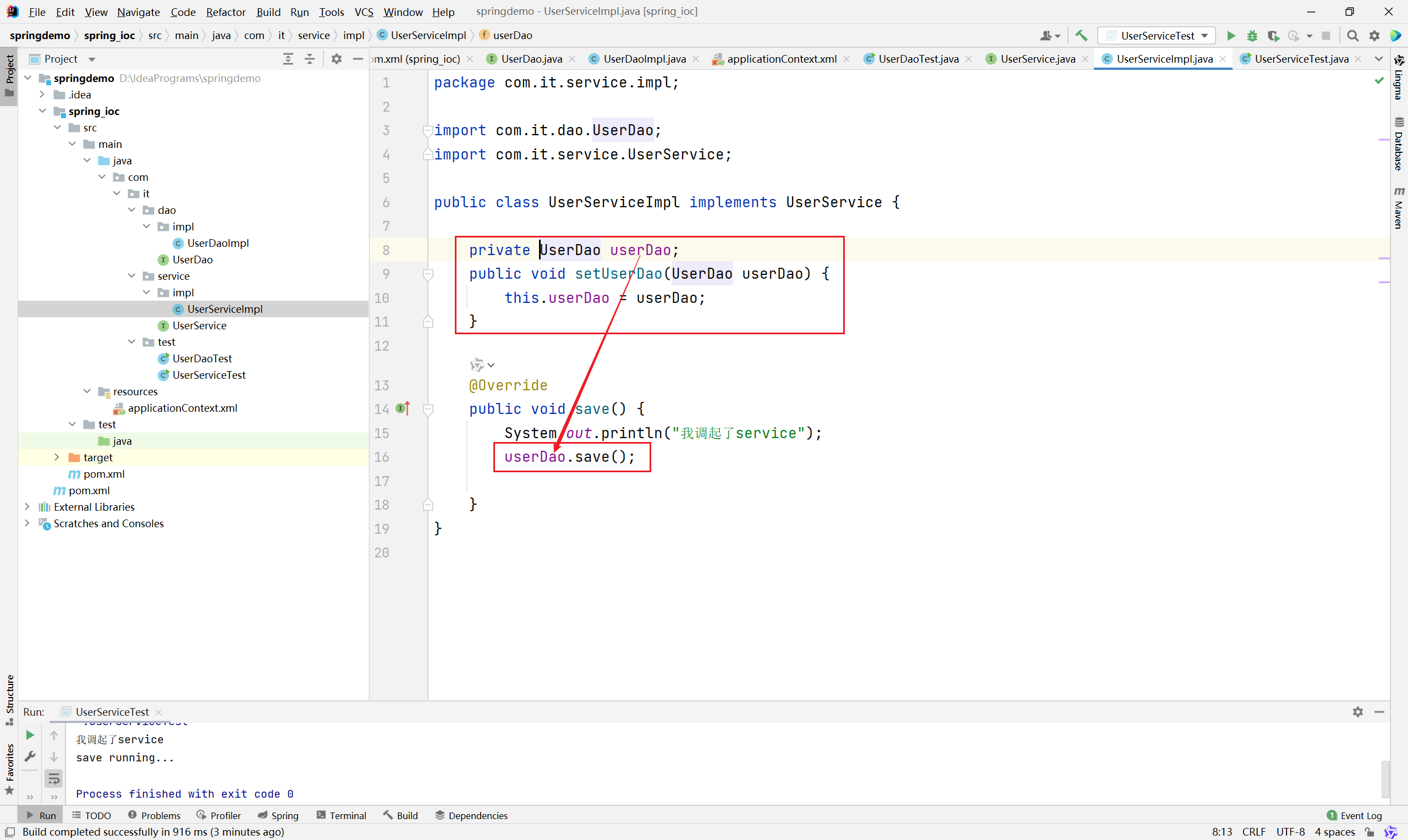Open Search Everywhere magnifier icon
1408x840 pixels.
click(x=1352, y=36)
